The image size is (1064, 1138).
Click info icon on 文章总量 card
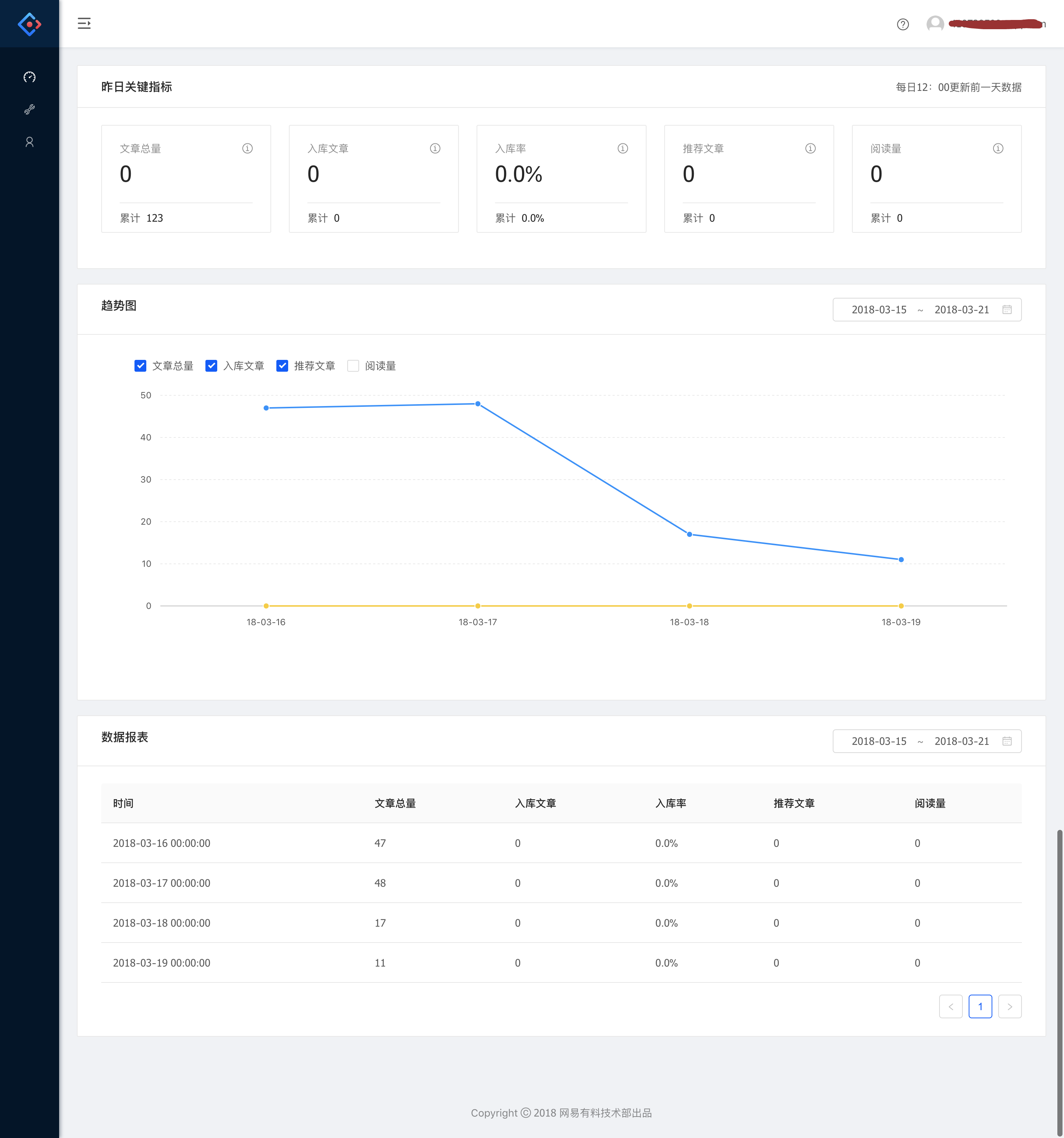tap(247, 148)
